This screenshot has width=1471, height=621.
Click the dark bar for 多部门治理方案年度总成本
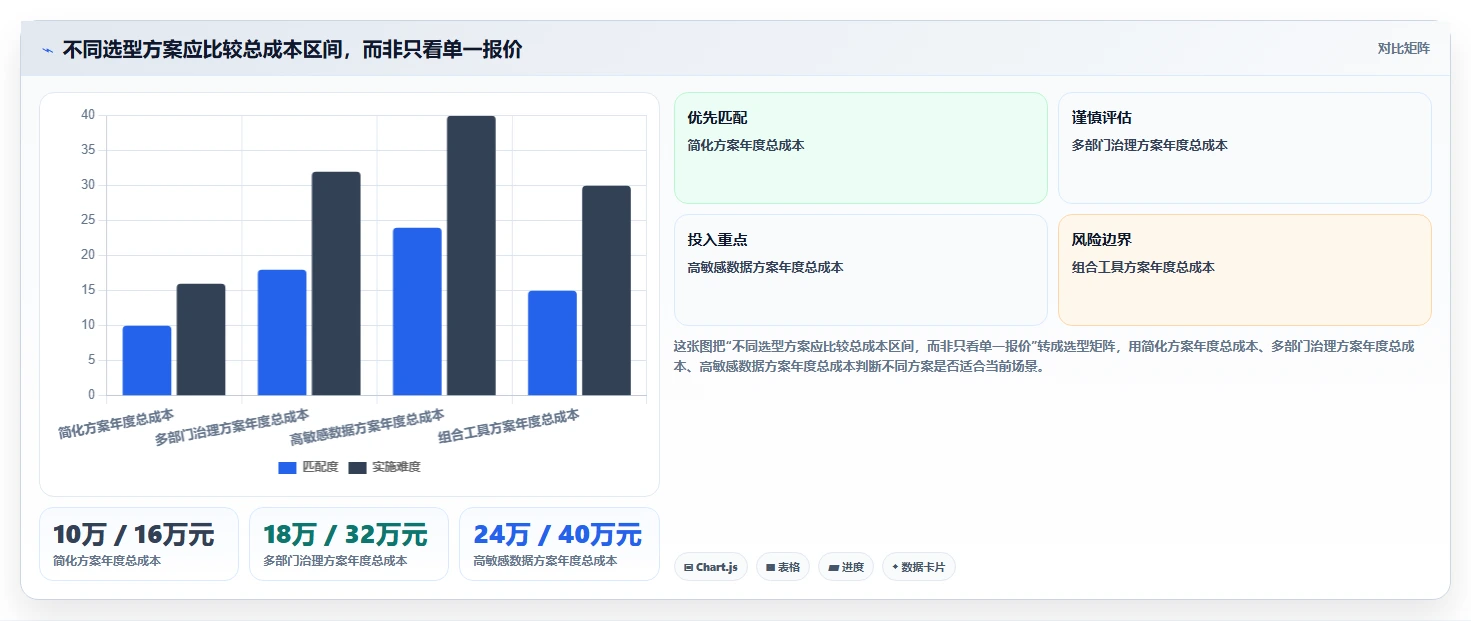pyautogui.click(x=336, y=283)
